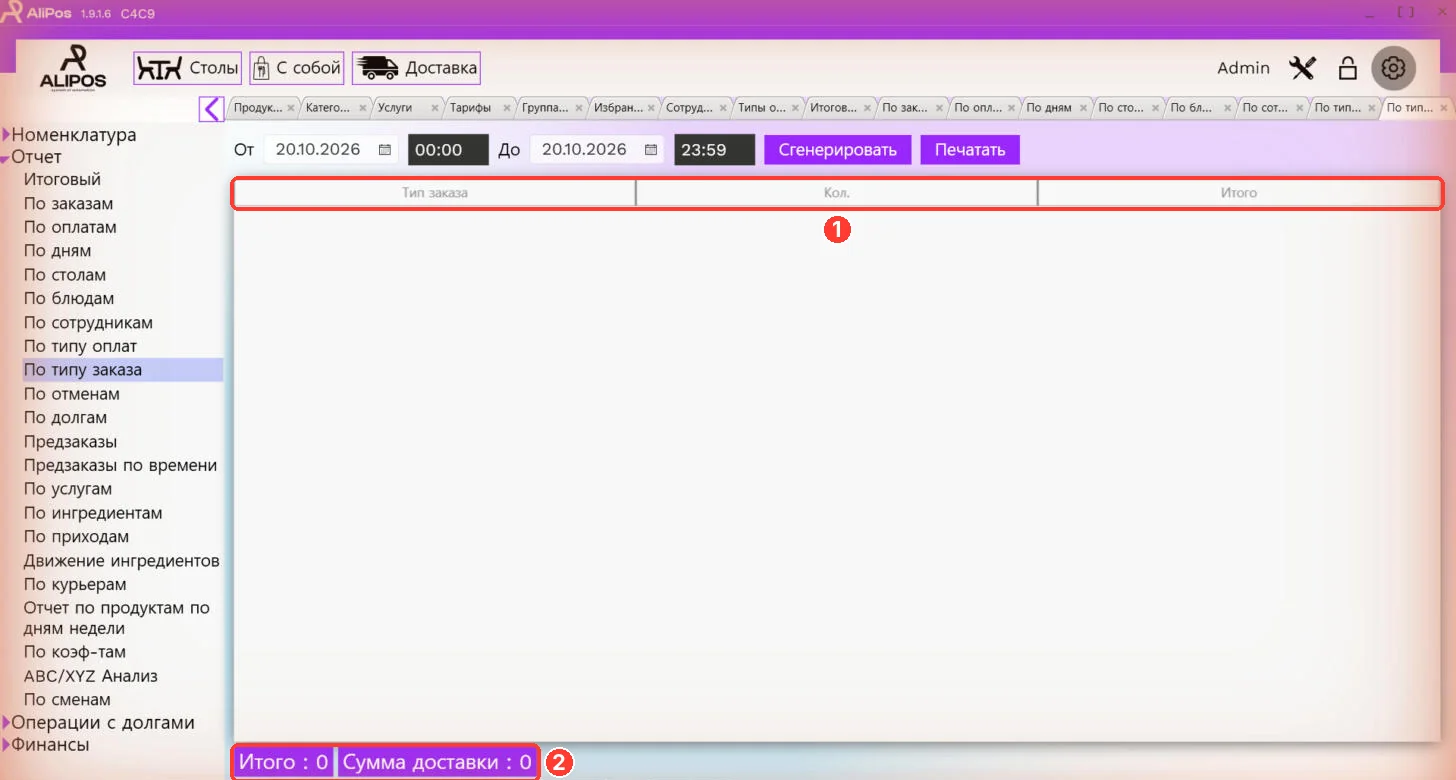Collapse the Отчет section
The height and width of the screenshot is (780, 1456).
tap(6, 158)
